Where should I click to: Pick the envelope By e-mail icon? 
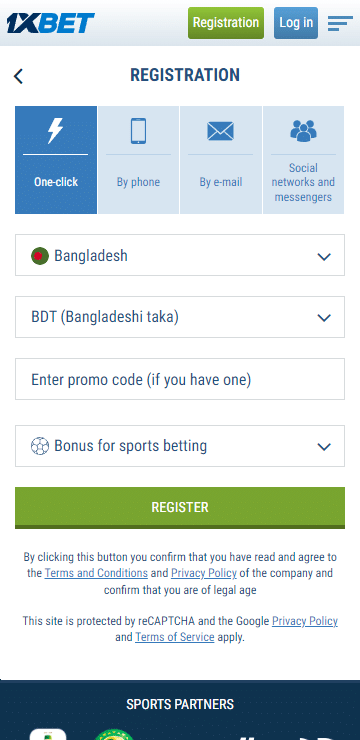(220, 131)
